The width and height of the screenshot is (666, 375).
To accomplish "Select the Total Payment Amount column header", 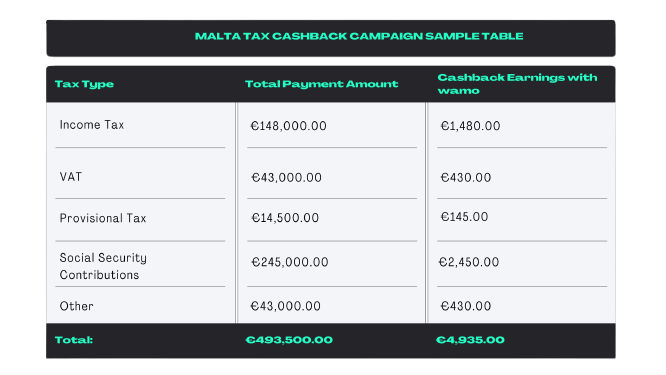I will pos(322,84).
